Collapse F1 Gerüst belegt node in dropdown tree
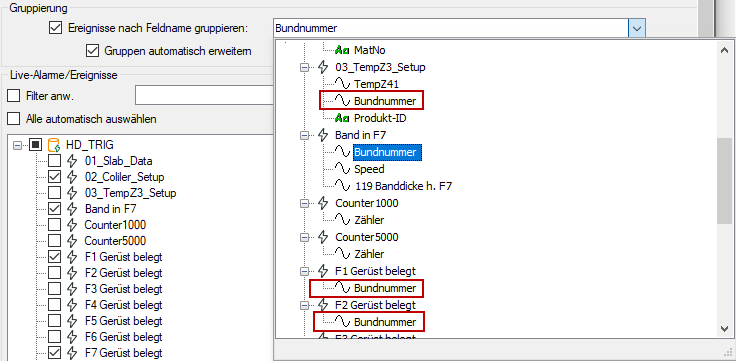Screen dimensions: 736x361 point(305,271)
